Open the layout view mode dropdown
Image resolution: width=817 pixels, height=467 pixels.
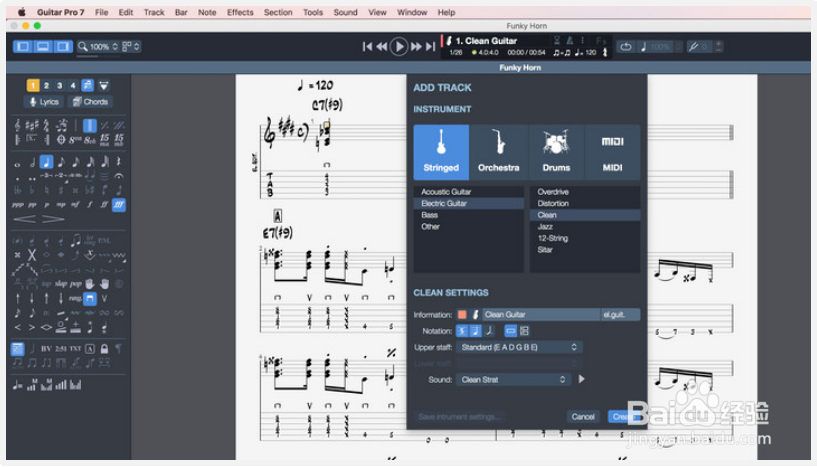(x=131, y=46)
